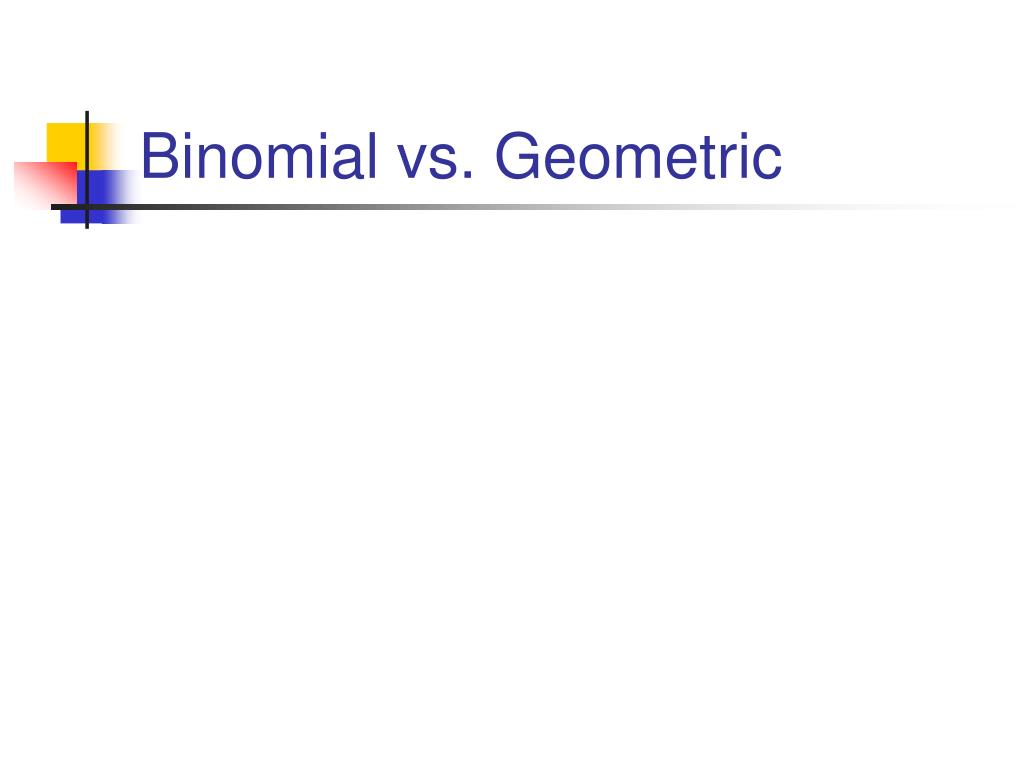The image size is (1024, 768).
Task: Click the final letter c in Geometric
Action: [767, 162]
